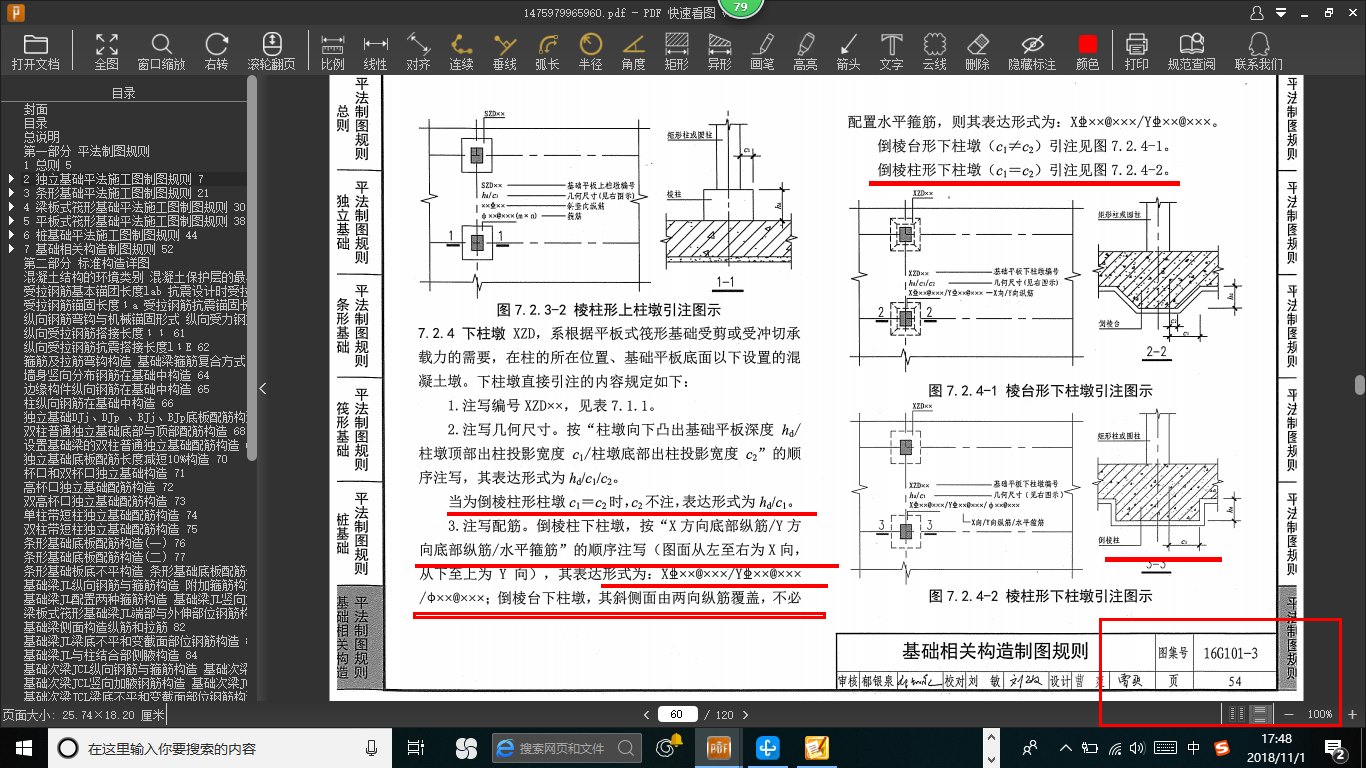Select the 矩形 rectangle area tool
The height and width of the screenshot is (768, 1366).
pos(677,52)
